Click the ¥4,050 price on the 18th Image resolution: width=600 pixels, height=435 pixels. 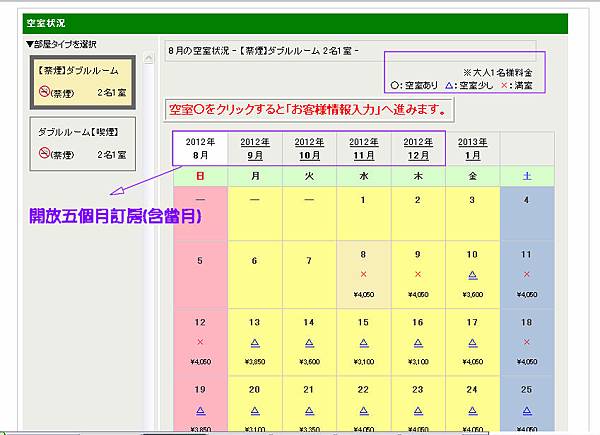tap(527, 362)
